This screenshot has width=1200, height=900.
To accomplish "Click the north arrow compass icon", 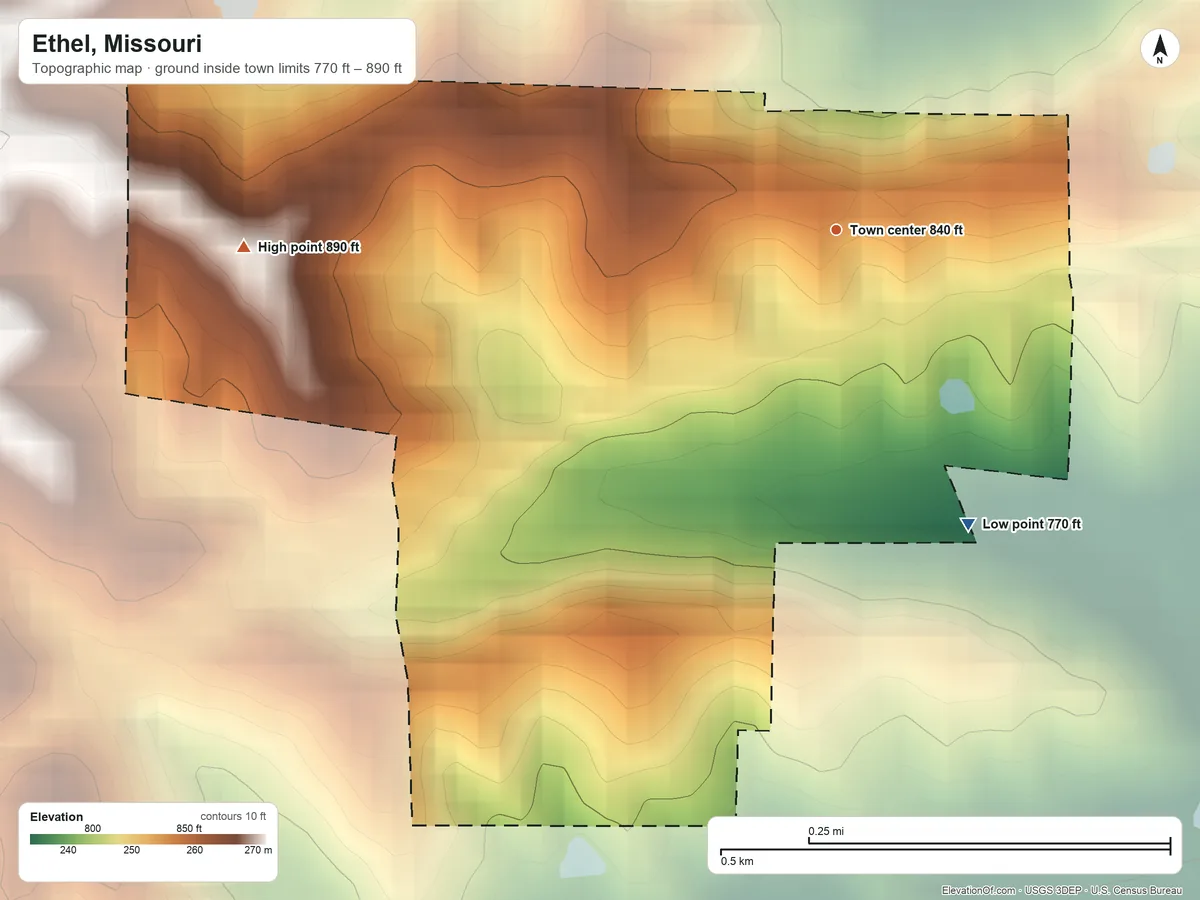I will [x=1159, y=49].
